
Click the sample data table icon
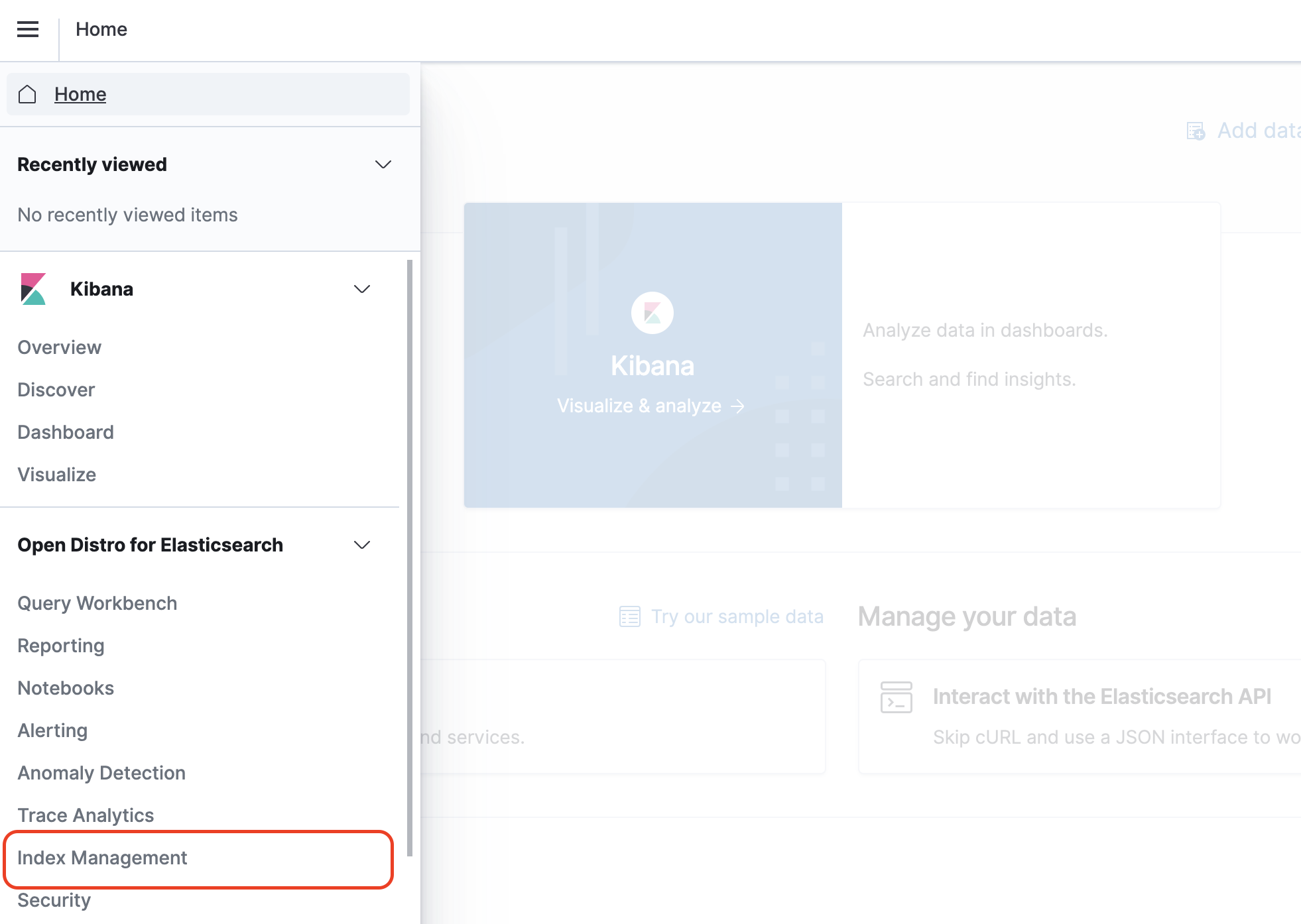tap(629, 616)
